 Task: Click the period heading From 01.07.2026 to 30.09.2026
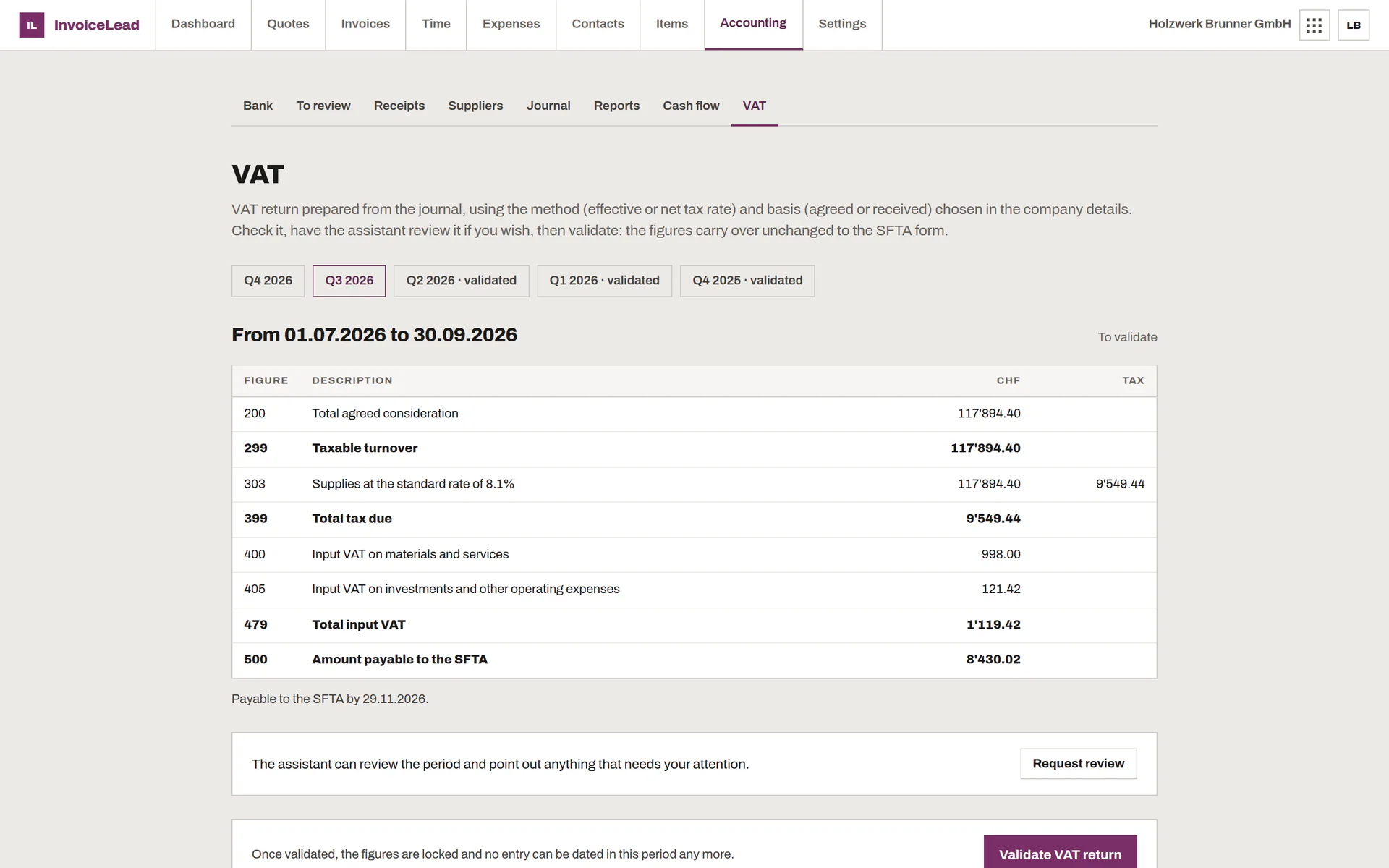[x=374, y=335]
